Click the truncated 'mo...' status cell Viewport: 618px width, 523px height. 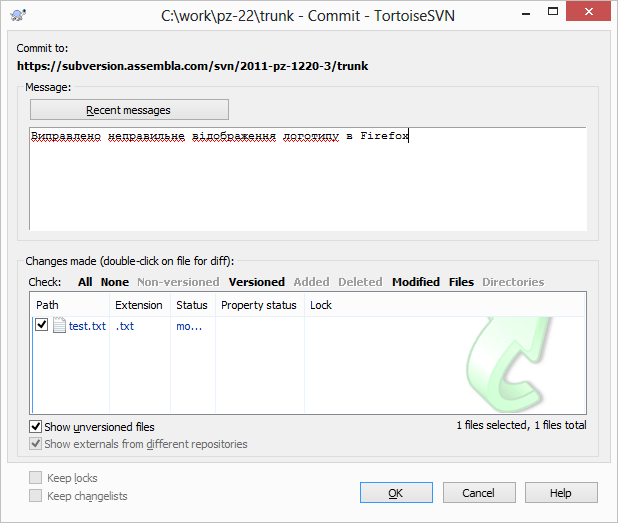point(189,326)
